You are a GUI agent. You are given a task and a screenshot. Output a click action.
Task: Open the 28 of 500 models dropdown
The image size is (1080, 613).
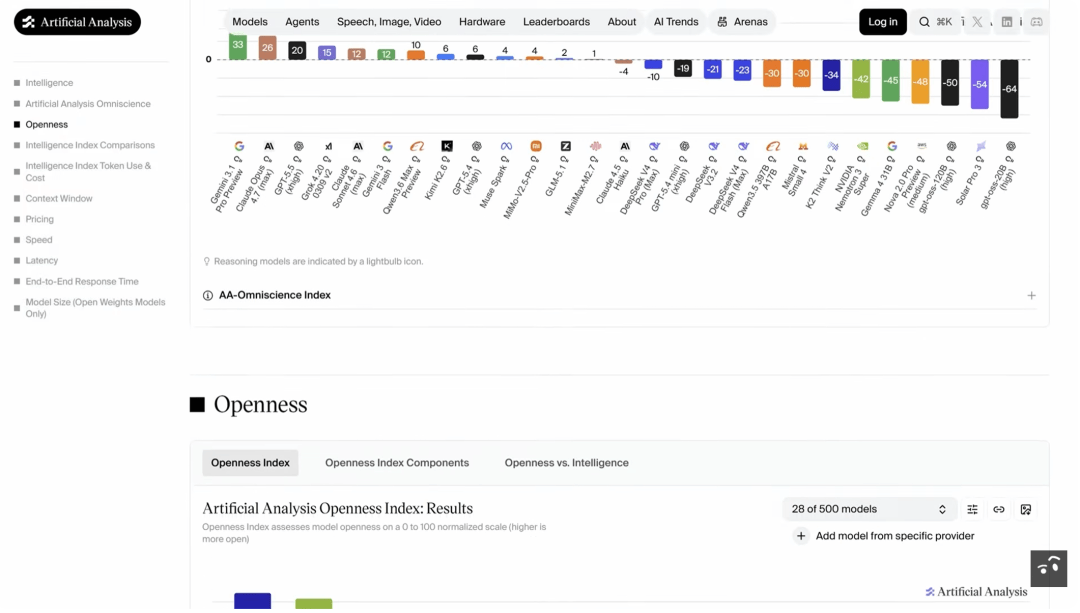coord(869,510)
